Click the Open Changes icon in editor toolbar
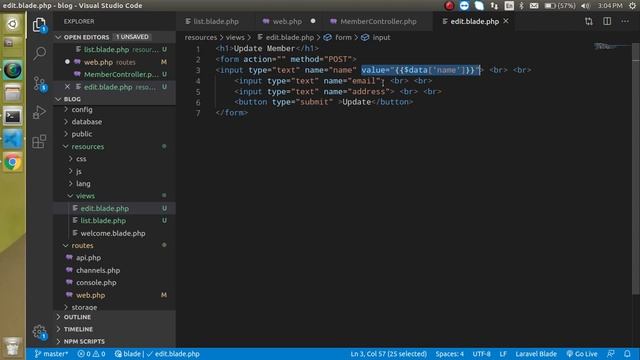Viewport: 640px width, 360px height. tap(589, 21)
